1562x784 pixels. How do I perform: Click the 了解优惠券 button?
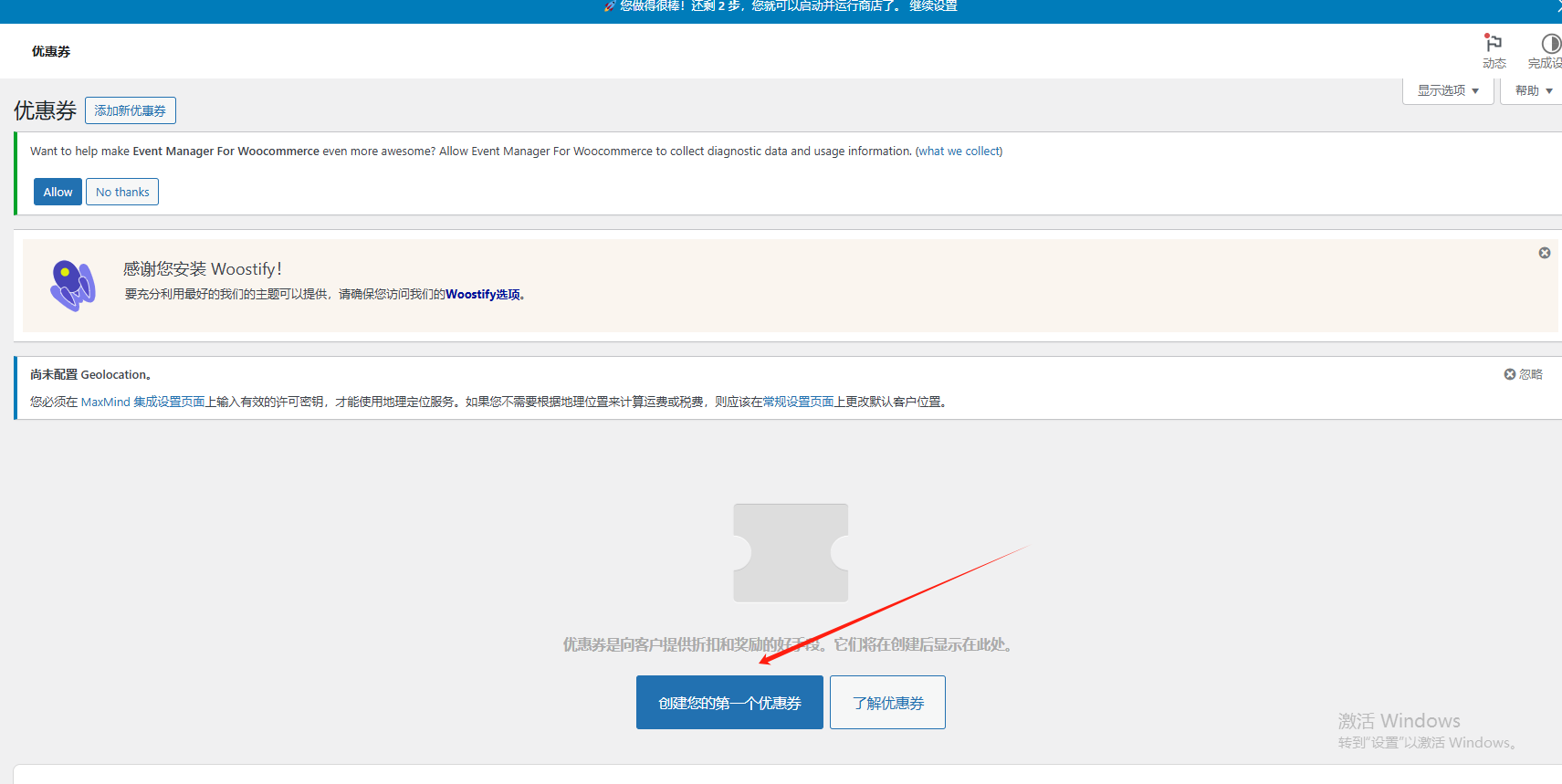click(x=887, y=702)
